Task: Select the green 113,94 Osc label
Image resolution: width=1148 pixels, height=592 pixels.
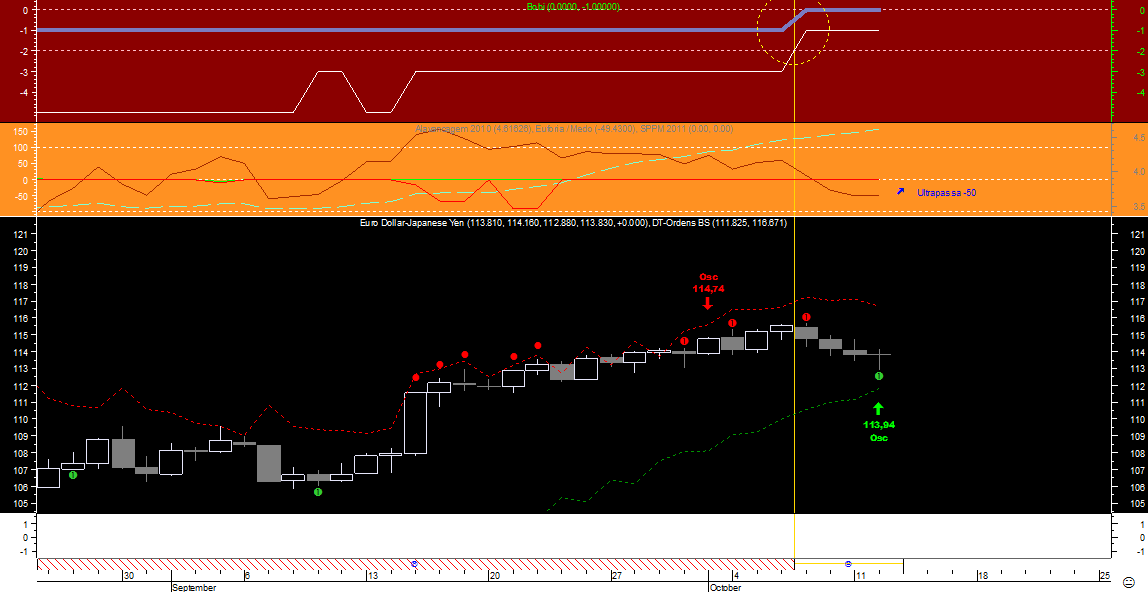Action: (x=879, y=431)
